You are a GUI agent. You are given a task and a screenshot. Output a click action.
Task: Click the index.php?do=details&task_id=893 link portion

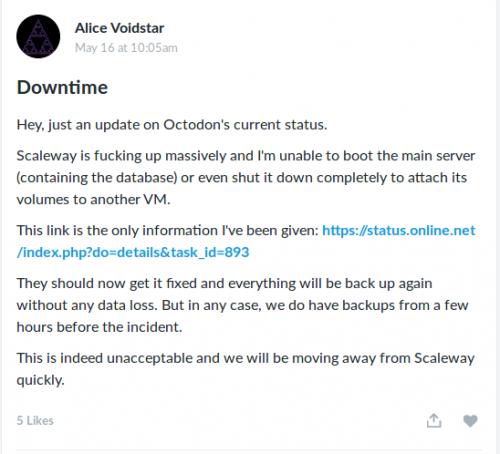[x=133, y=252]
